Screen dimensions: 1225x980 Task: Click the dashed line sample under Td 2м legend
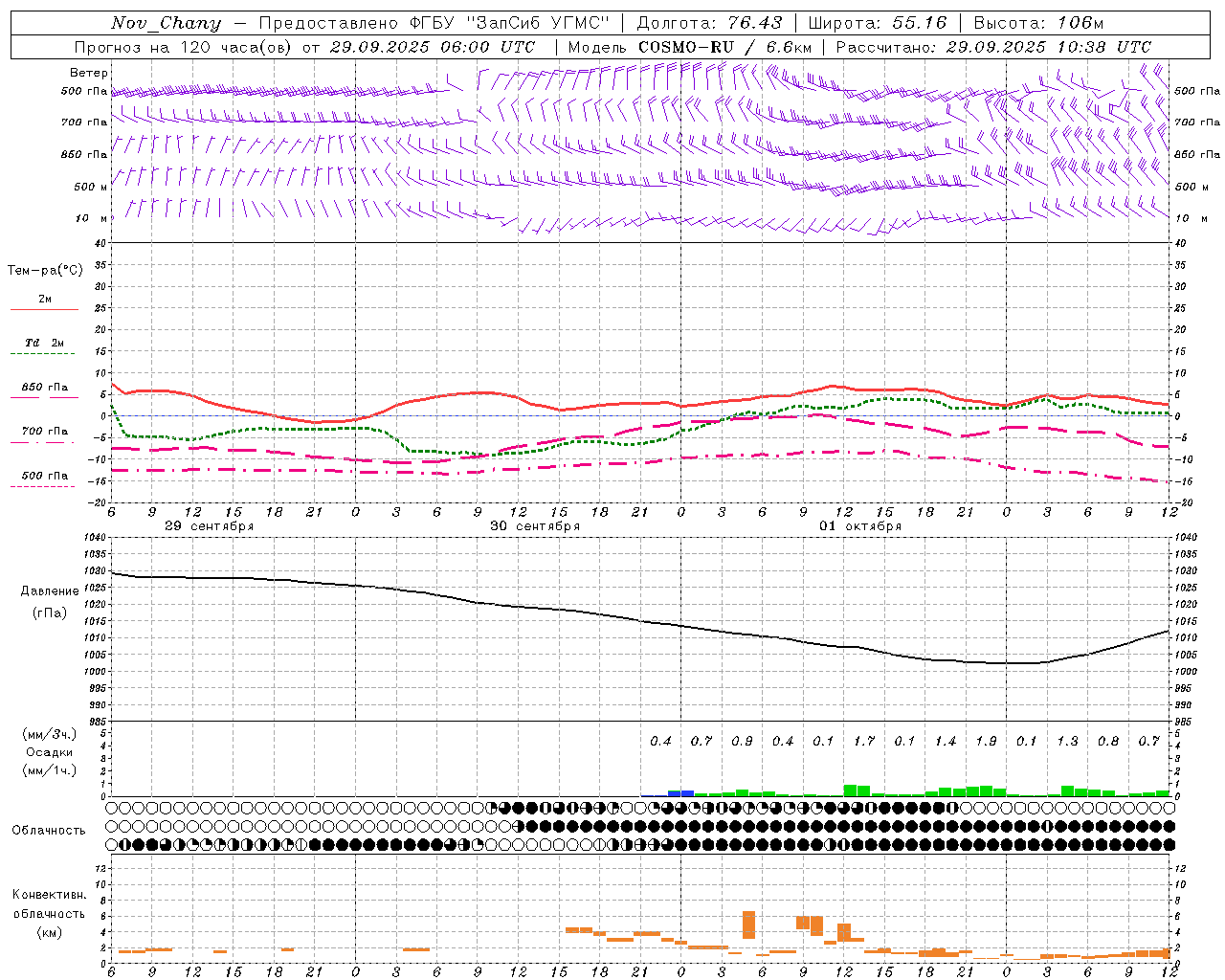coord(42,354)
